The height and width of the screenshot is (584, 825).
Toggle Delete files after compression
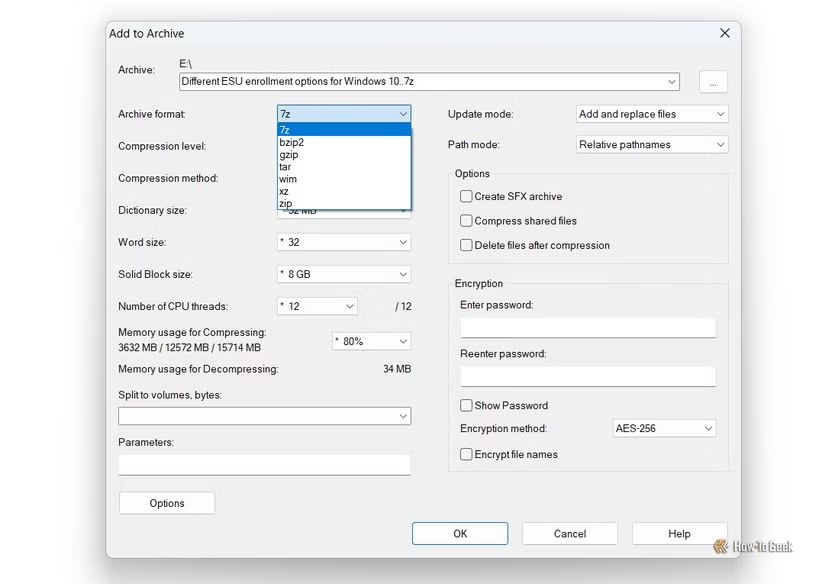tap(466, 245)
